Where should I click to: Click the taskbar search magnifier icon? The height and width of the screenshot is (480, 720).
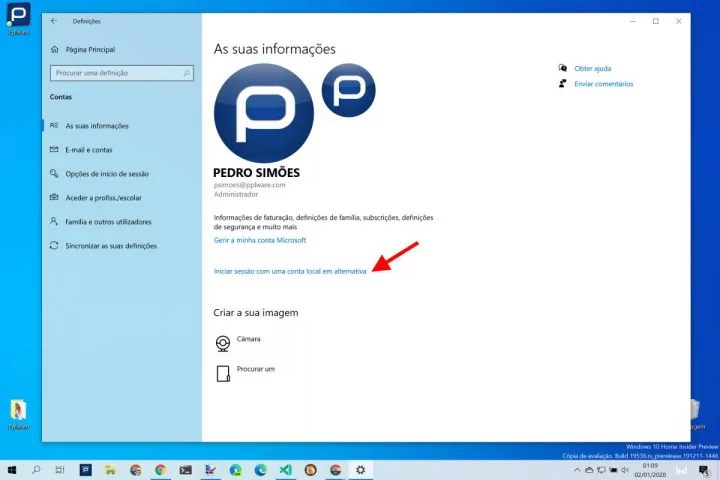coord(37,469)
